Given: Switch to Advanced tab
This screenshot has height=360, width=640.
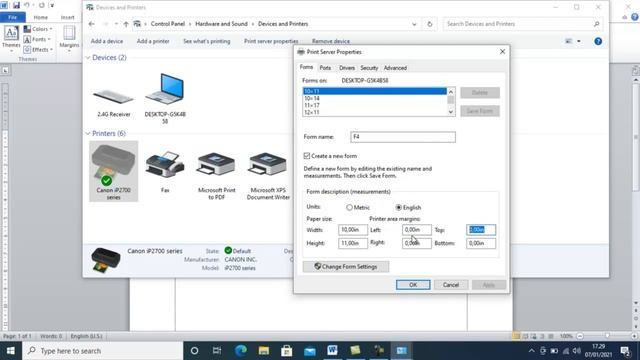Looking at the screenshot, I should coord(395,68).
